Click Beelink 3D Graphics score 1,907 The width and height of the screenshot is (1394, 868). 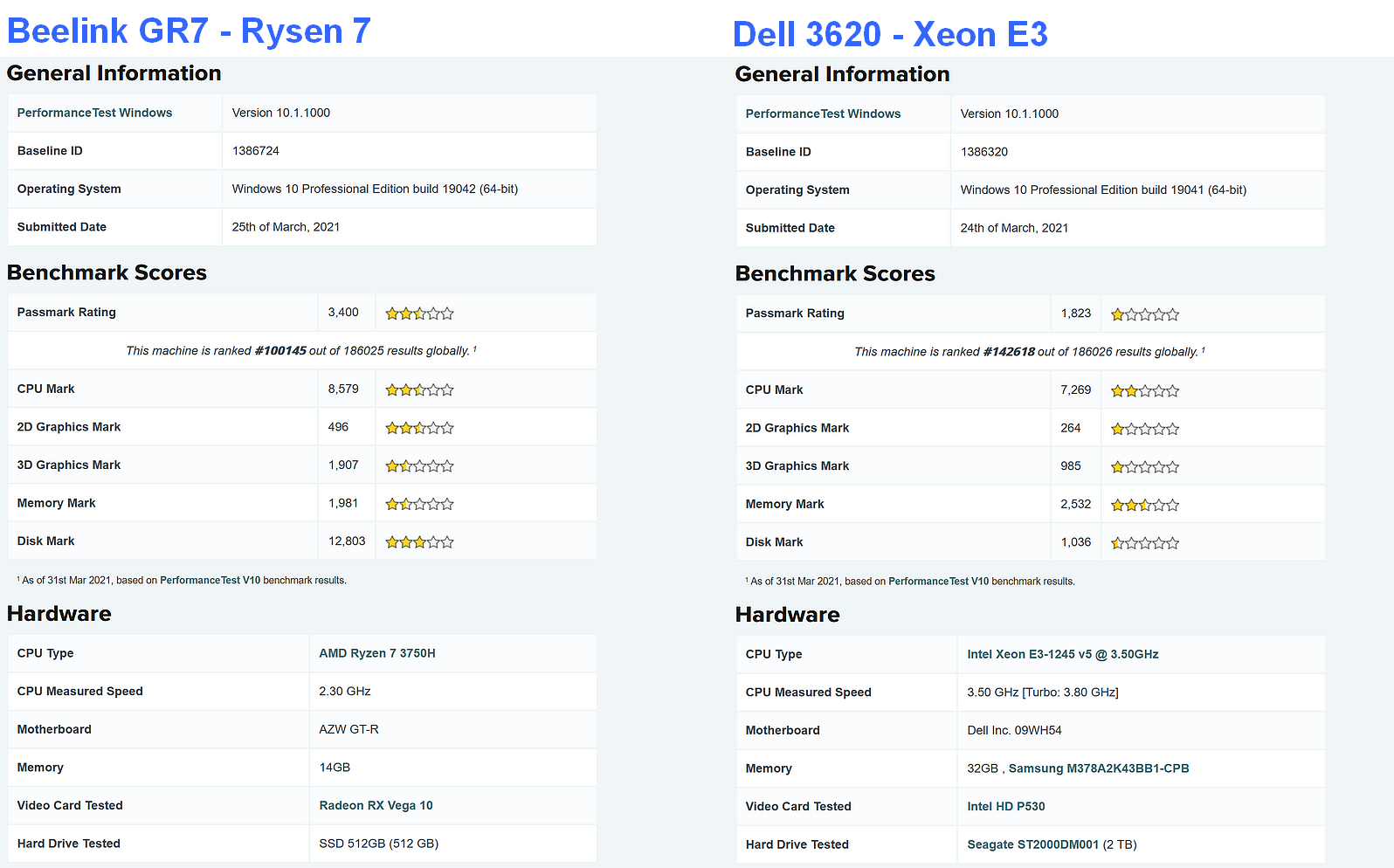click(343, 465)
